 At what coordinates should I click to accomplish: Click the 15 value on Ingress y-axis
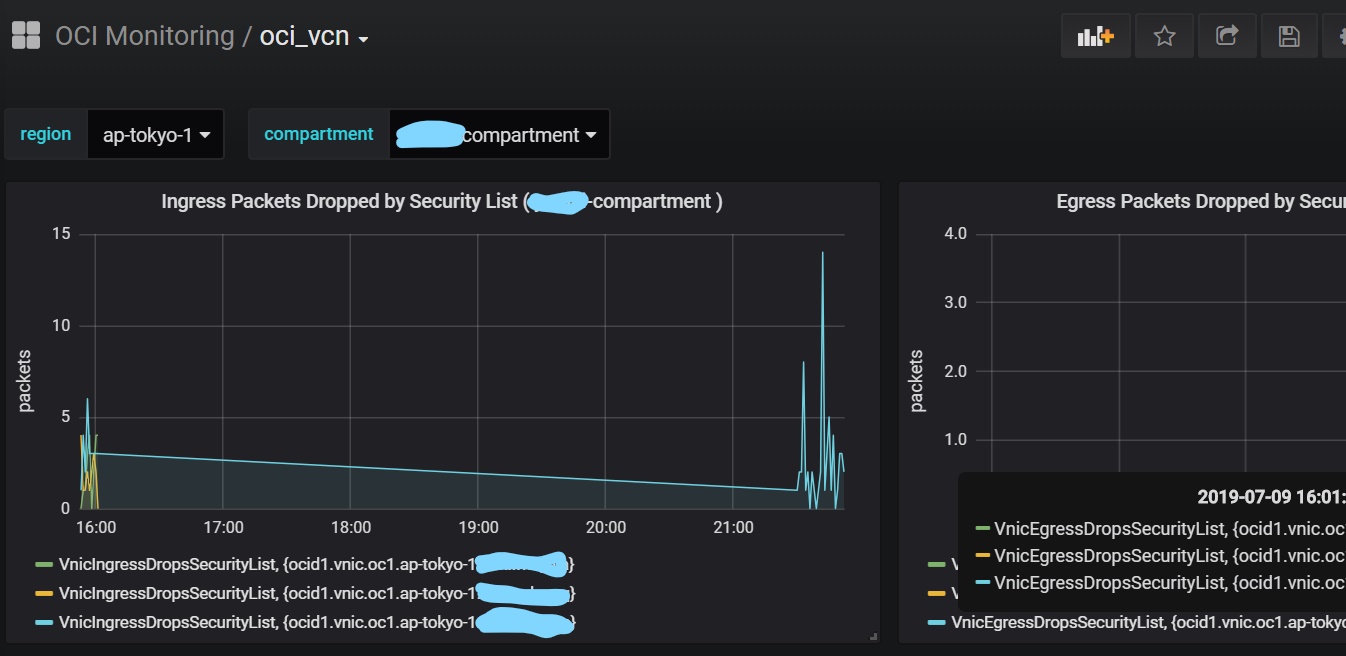click(x=61, y=233)
